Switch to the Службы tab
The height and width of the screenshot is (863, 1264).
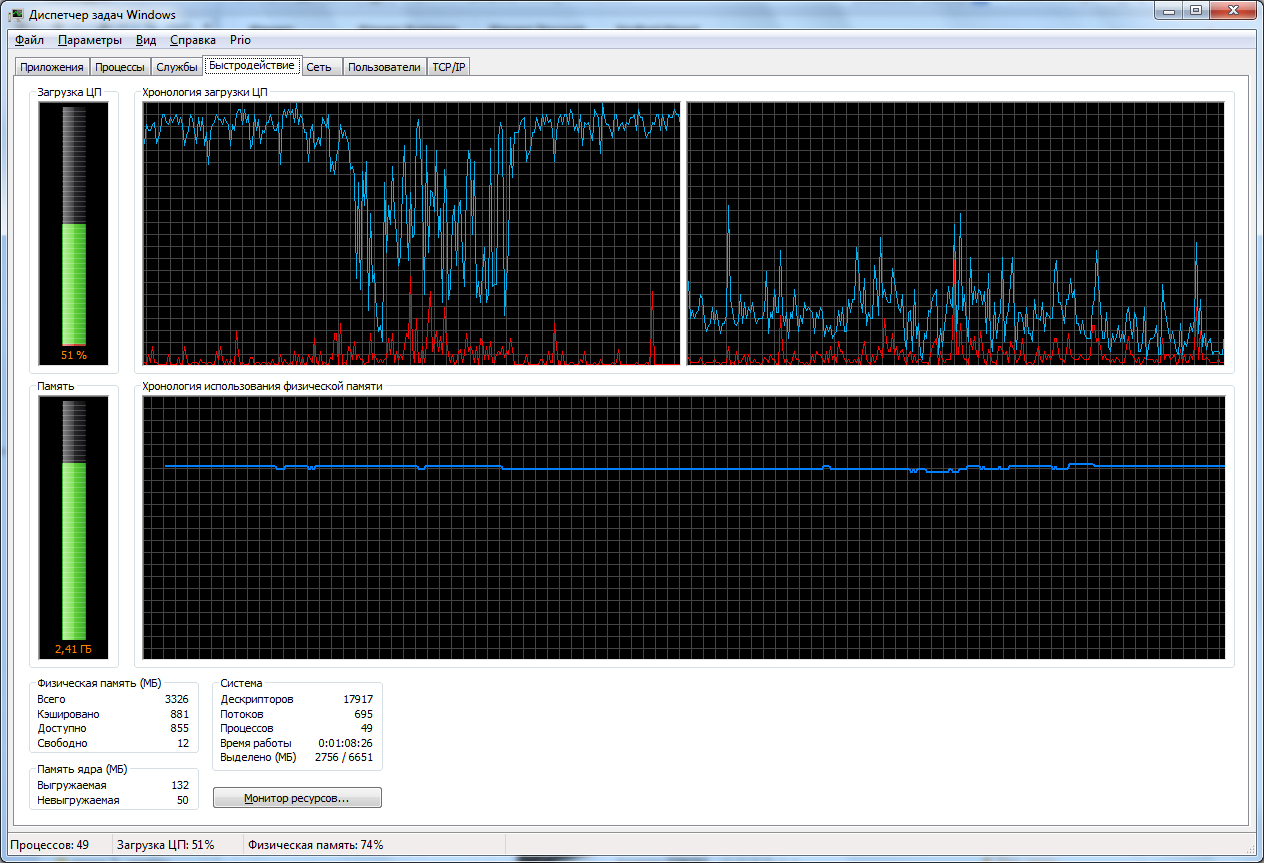coord(176,67)
